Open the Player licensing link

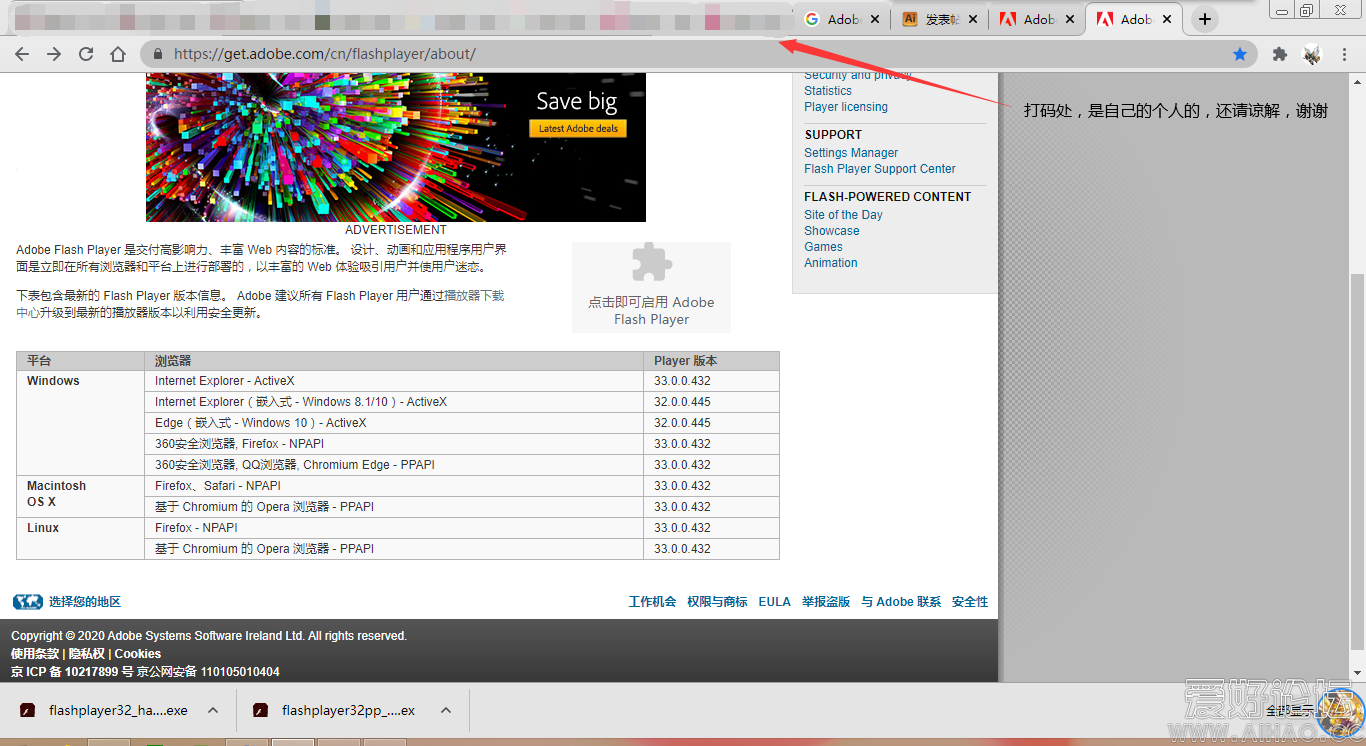[x=845, y=106]
